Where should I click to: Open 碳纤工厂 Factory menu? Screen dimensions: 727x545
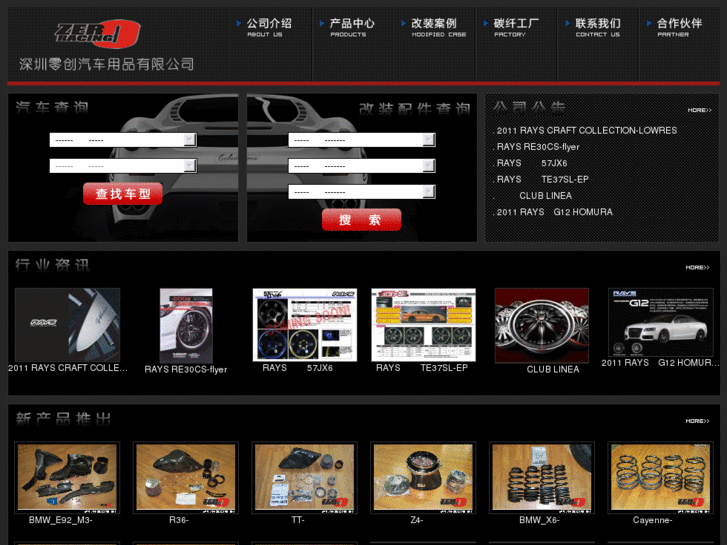coord(516,27)
